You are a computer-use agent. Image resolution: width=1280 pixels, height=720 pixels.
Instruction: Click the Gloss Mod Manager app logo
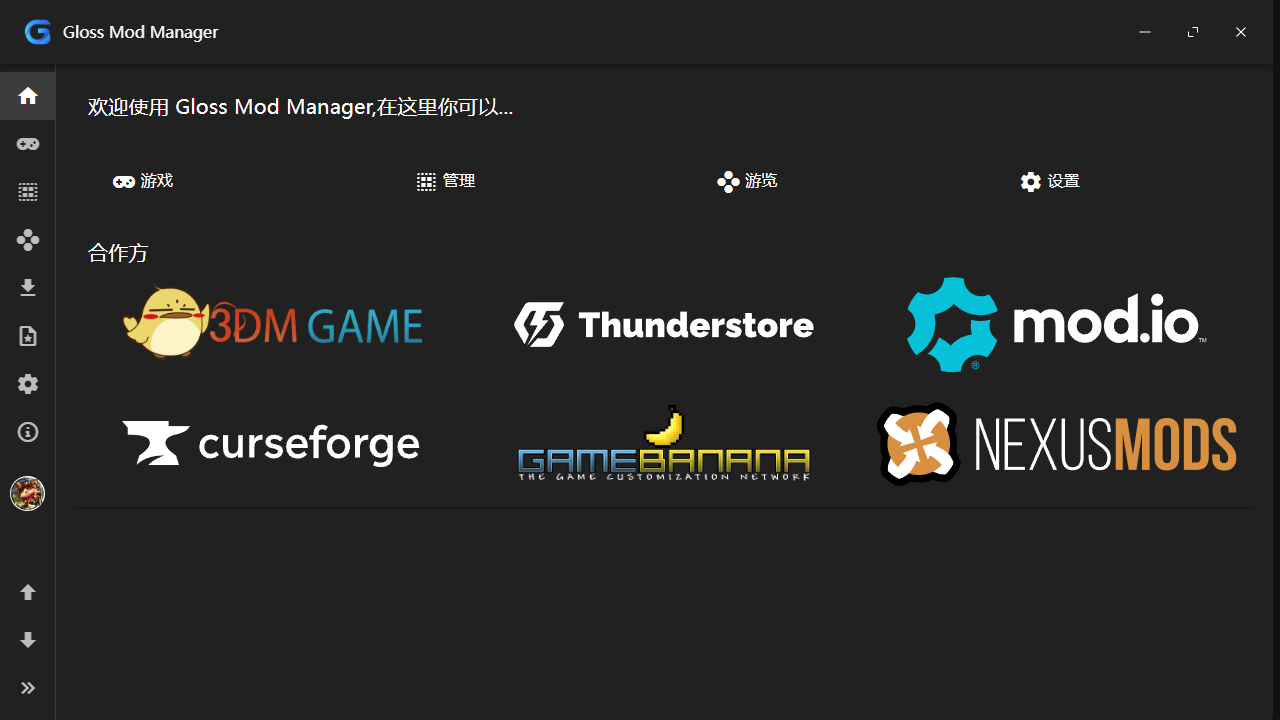click(x=38, y=32)
